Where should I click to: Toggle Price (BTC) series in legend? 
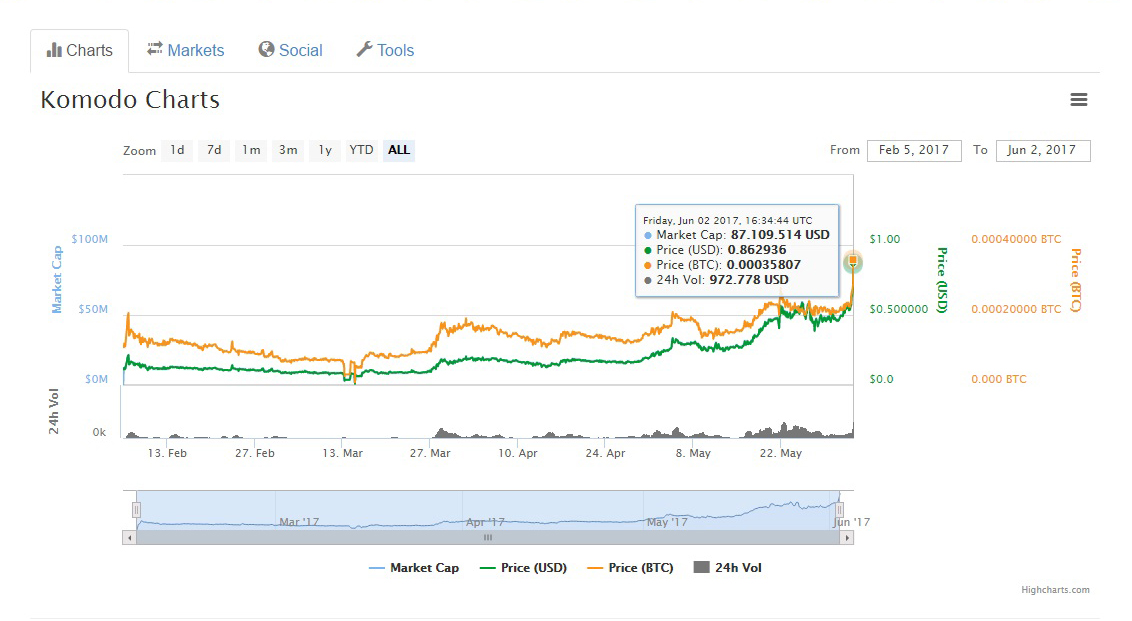click(x=630, y=568)
